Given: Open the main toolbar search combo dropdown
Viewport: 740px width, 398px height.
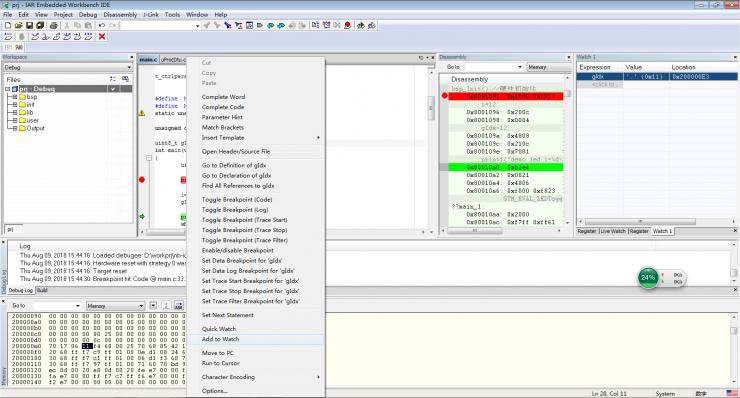Looking at the screenshot, I should 197,25.
